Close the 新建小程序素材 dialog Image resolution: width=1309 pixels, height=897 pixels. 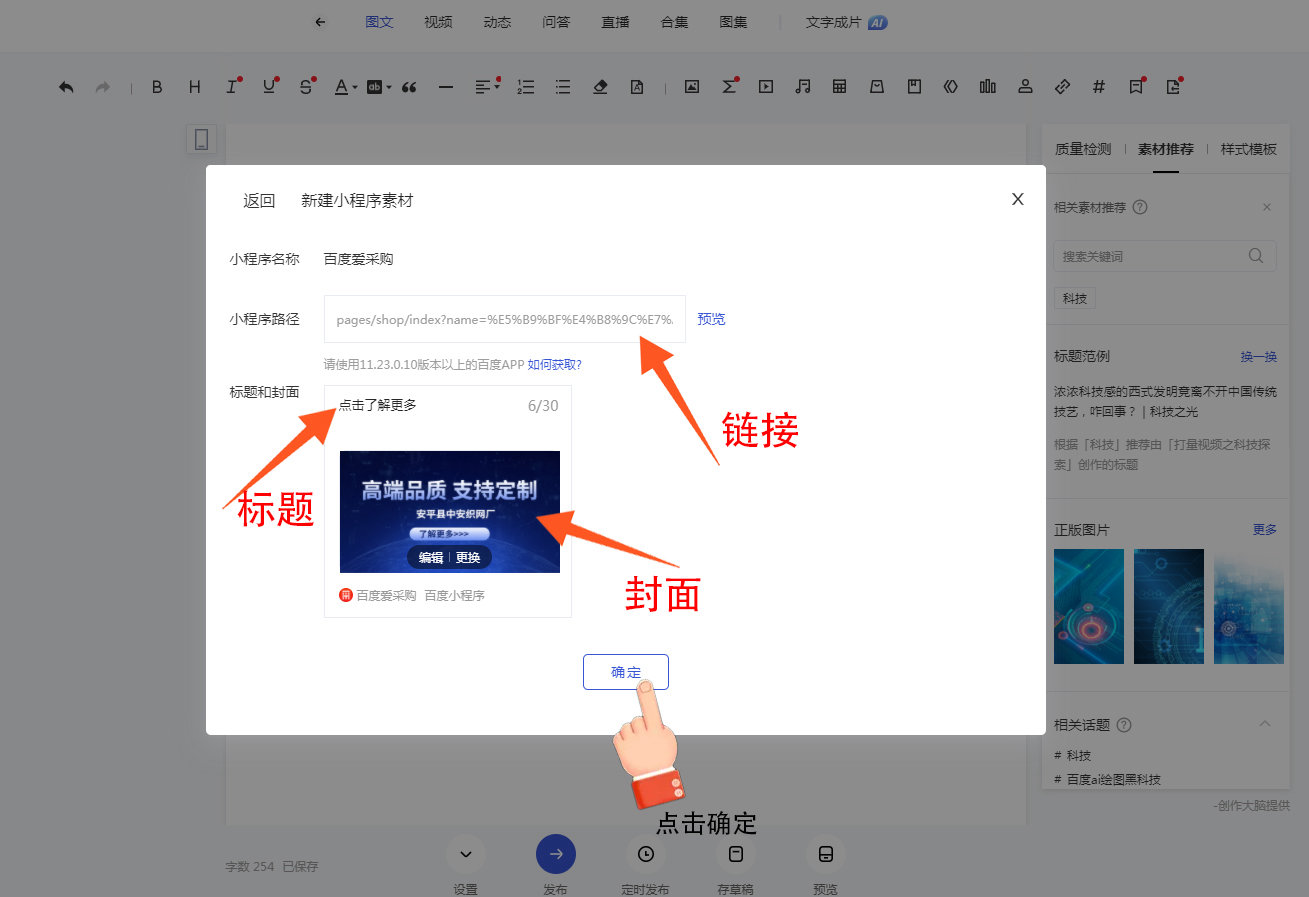[1018, 199]
